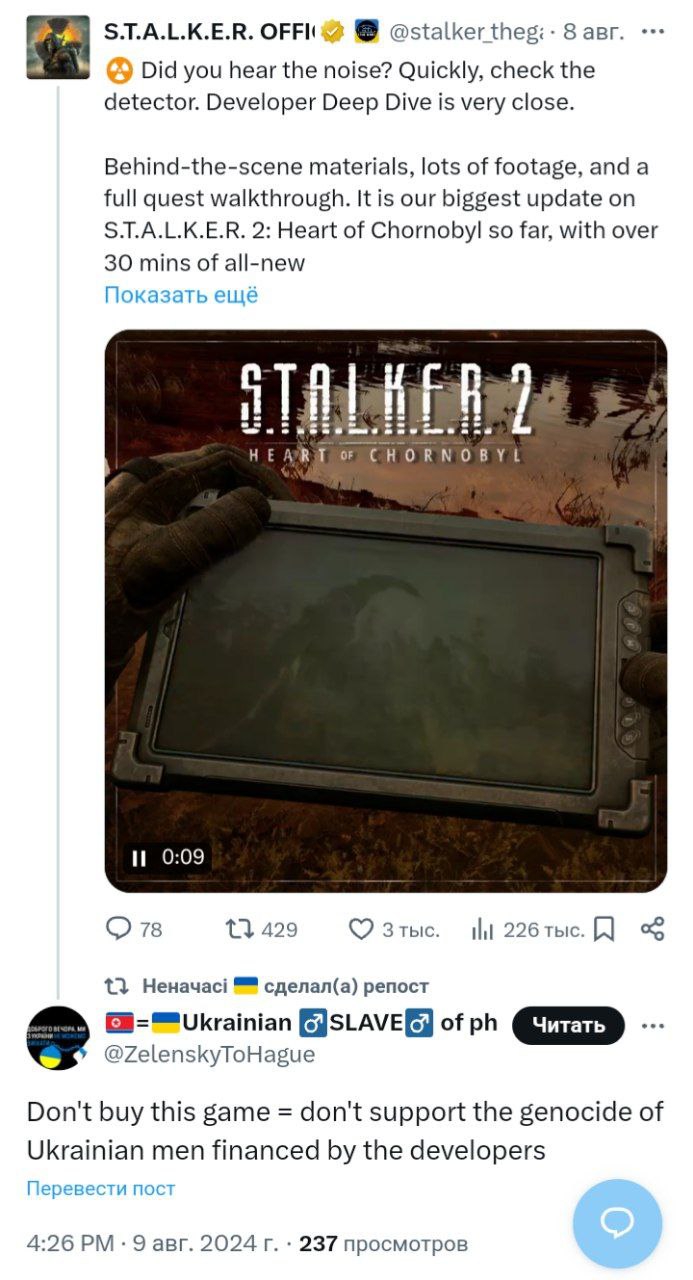Bookmark the S.T.A.L.K.E.R. post
Screen dimensions: 693x1280
[604, 930]
